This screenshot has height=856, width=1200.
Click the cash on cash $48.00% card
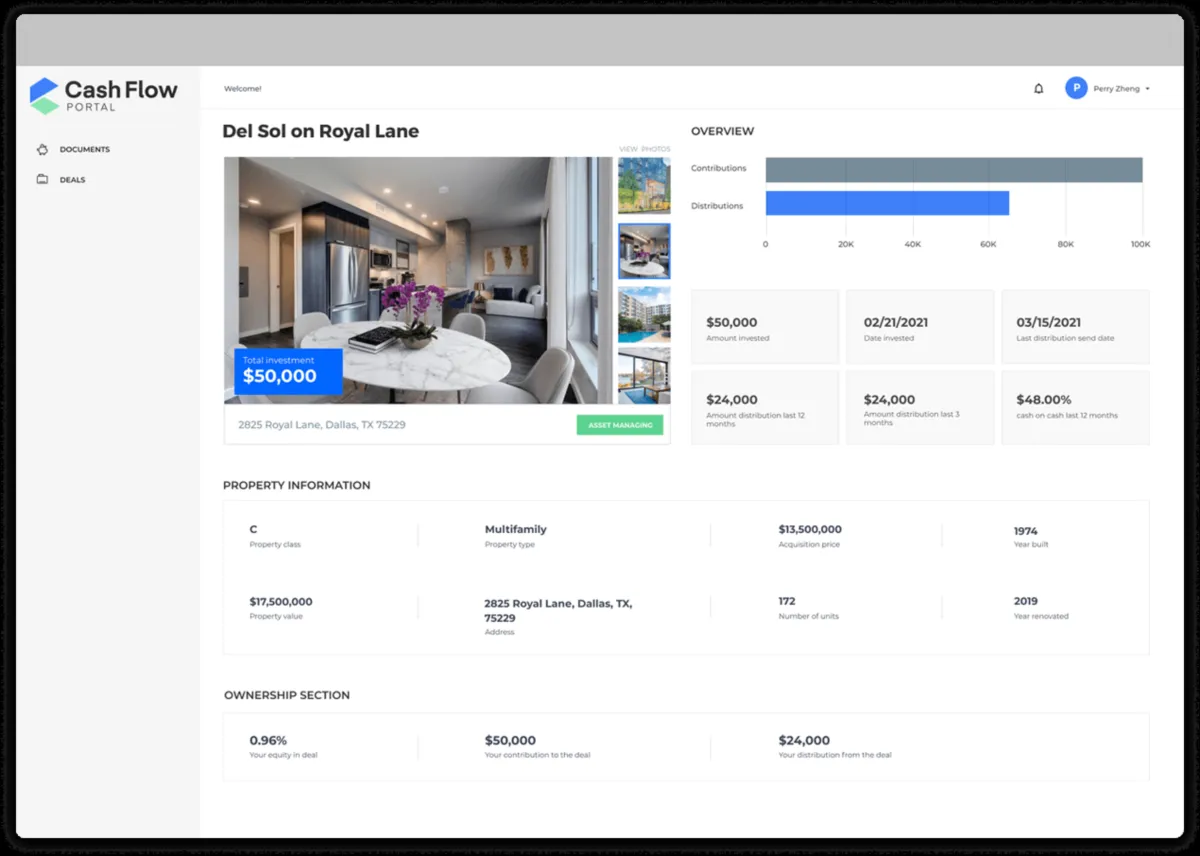click(x=1075, y=408)
